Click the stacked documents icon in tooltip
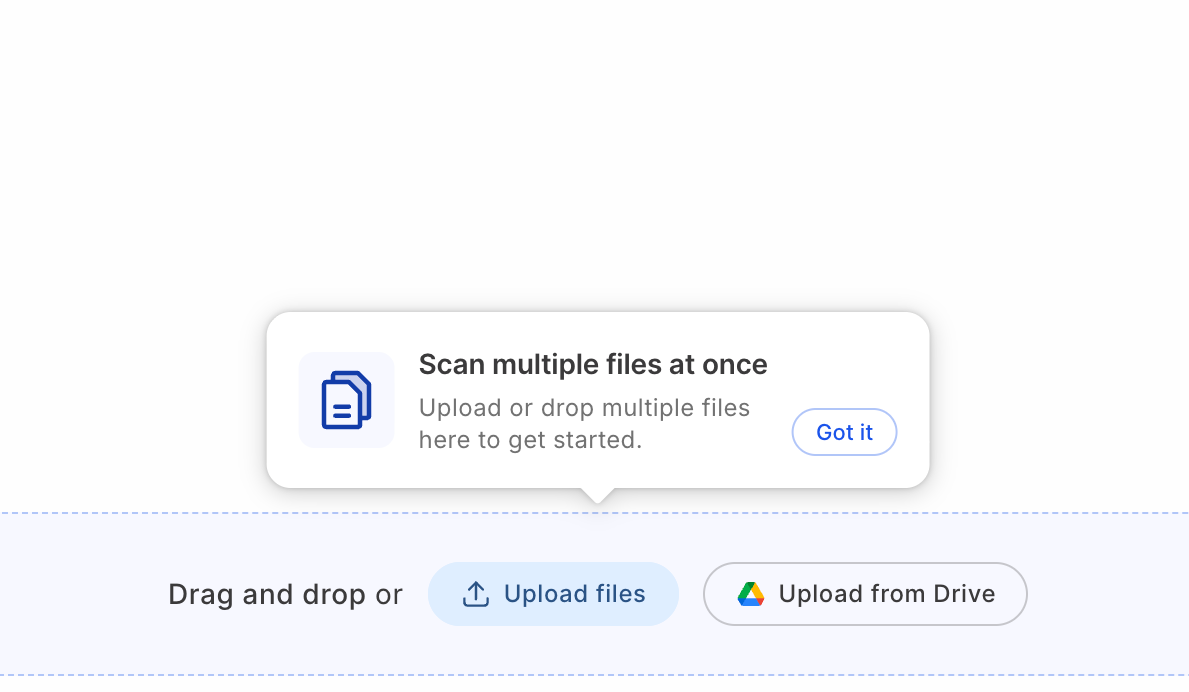Viewport: 1189px width, 692px height. (347, 400)
